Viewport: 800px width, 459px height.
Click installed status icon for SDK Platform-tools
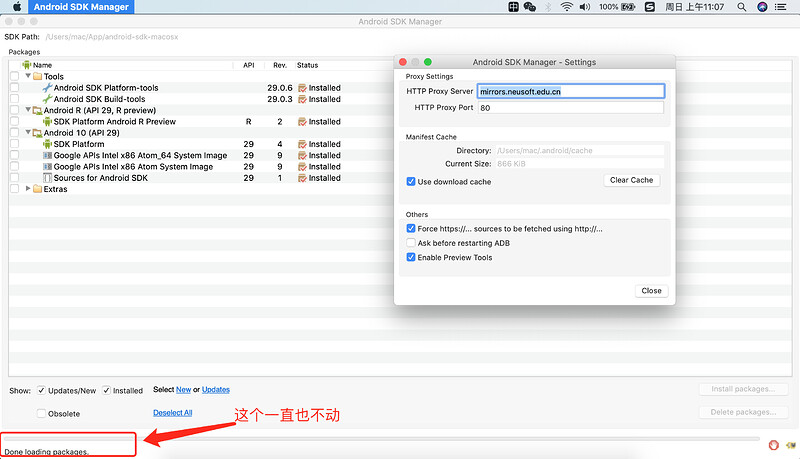point(302,88)
